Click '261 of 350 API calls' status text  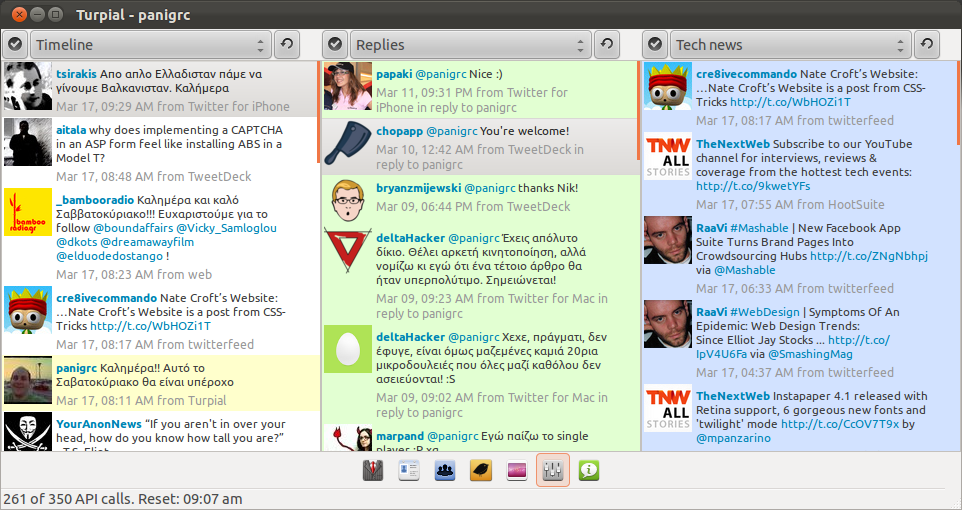point(68,499)
